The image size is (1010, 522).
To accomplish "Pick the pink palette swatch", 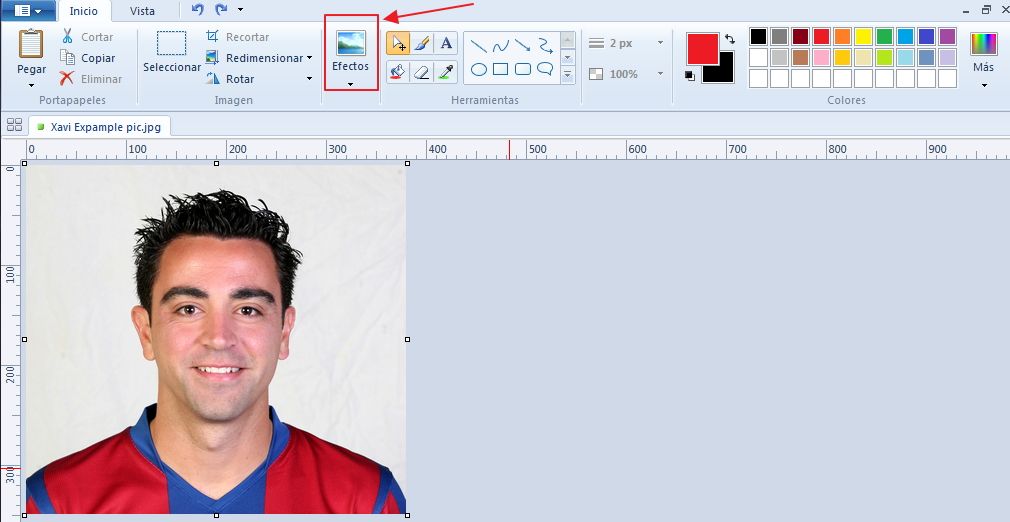I will pyautogui.click(x=821, y=57).
